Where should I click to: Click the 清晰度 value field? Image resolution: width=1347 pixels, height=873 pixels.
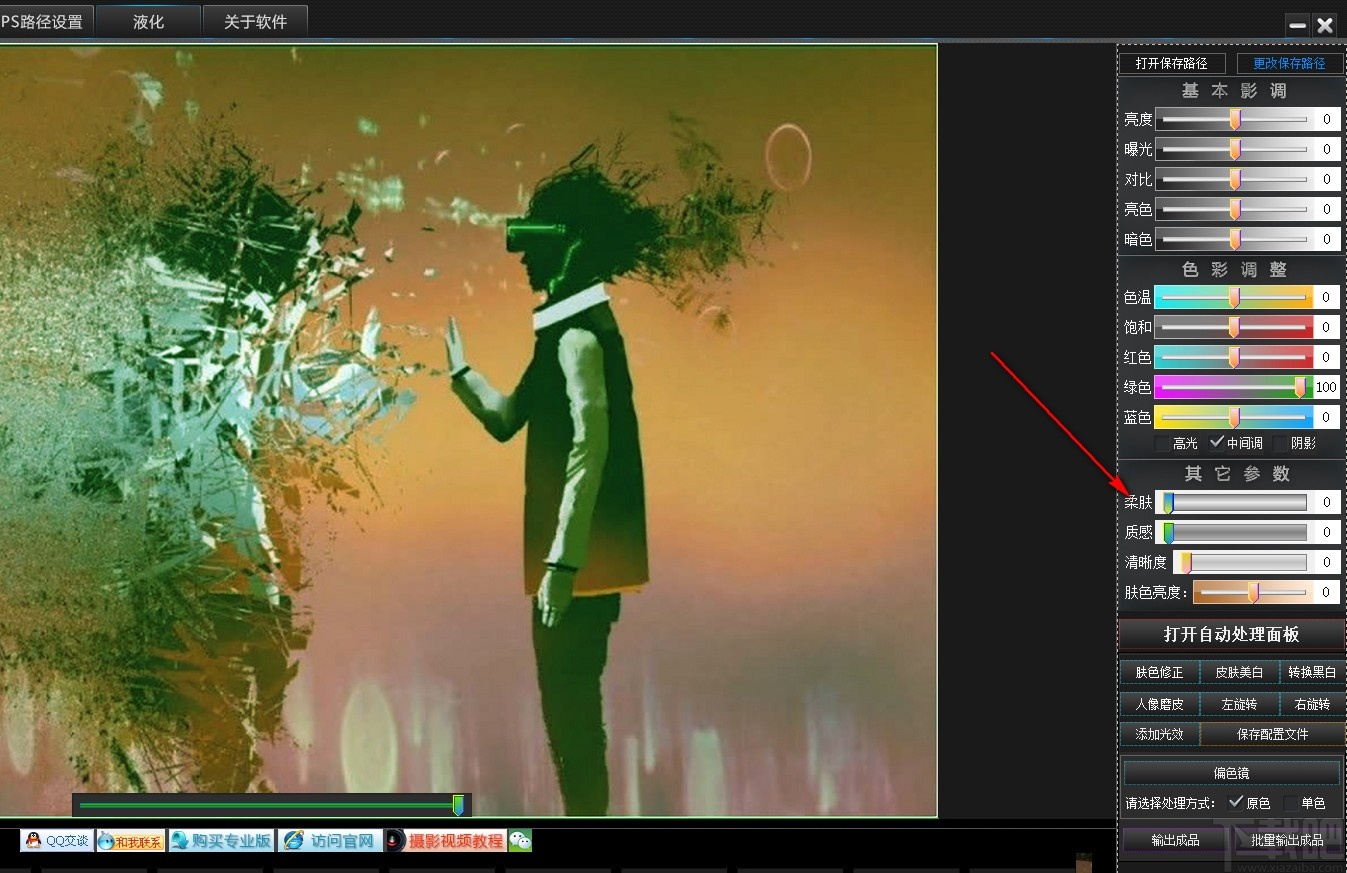1327,562
